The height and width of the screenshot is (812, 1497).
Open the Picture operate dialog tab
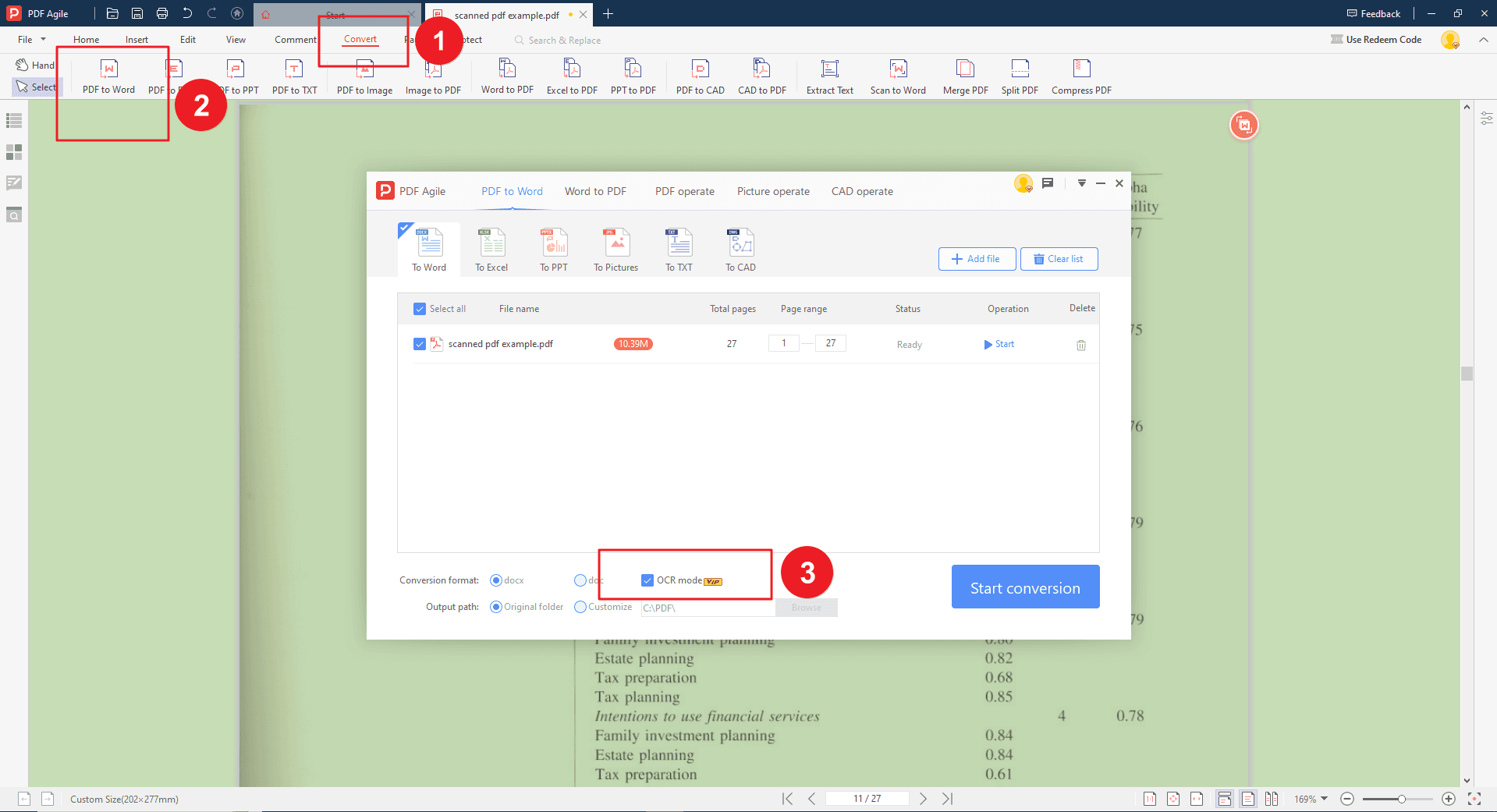[x=773, y=191]
